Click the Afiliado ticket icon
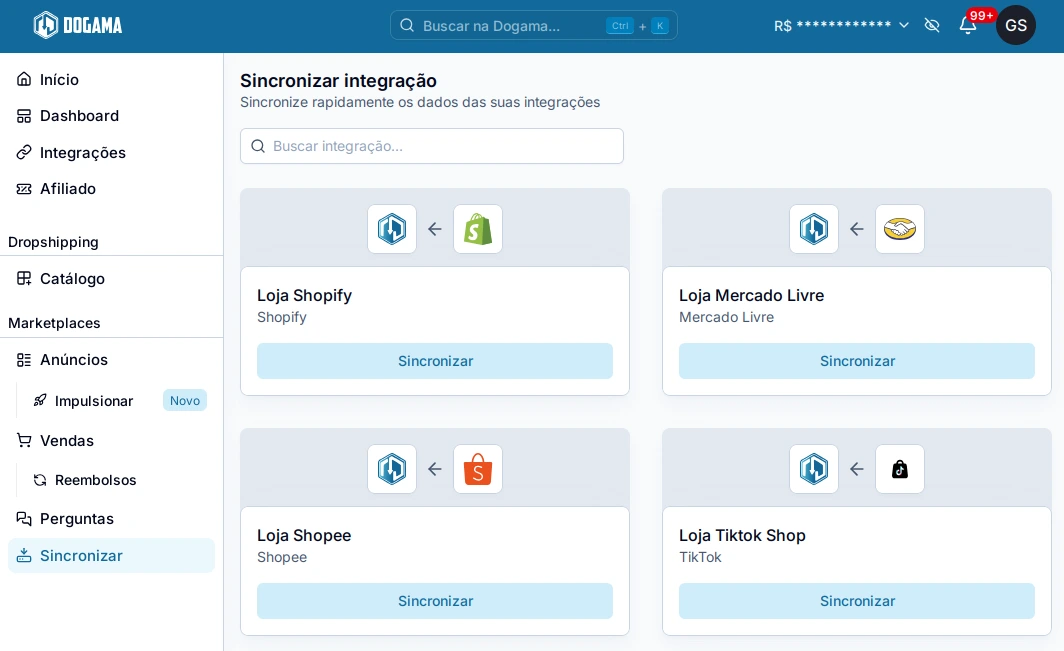Image resolution: width=1064 pixels, height=651 pixels. tap(24, 189)
